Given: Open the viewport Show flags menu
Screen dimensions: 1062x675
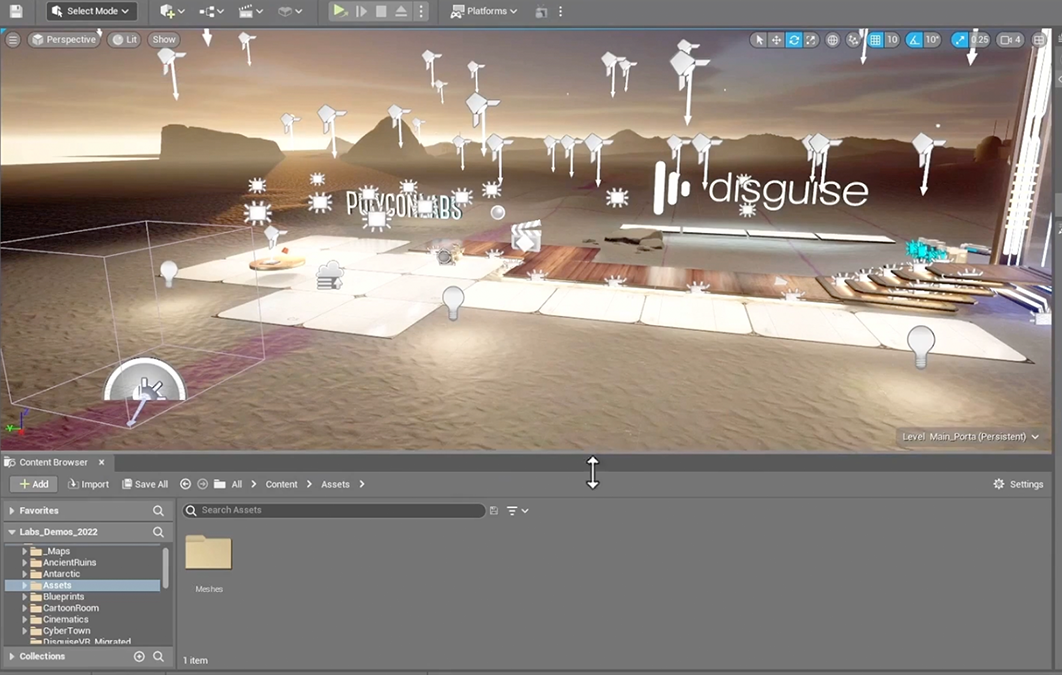Looking at the screenshot, I should pyautogui.click(x=164, y=39).
